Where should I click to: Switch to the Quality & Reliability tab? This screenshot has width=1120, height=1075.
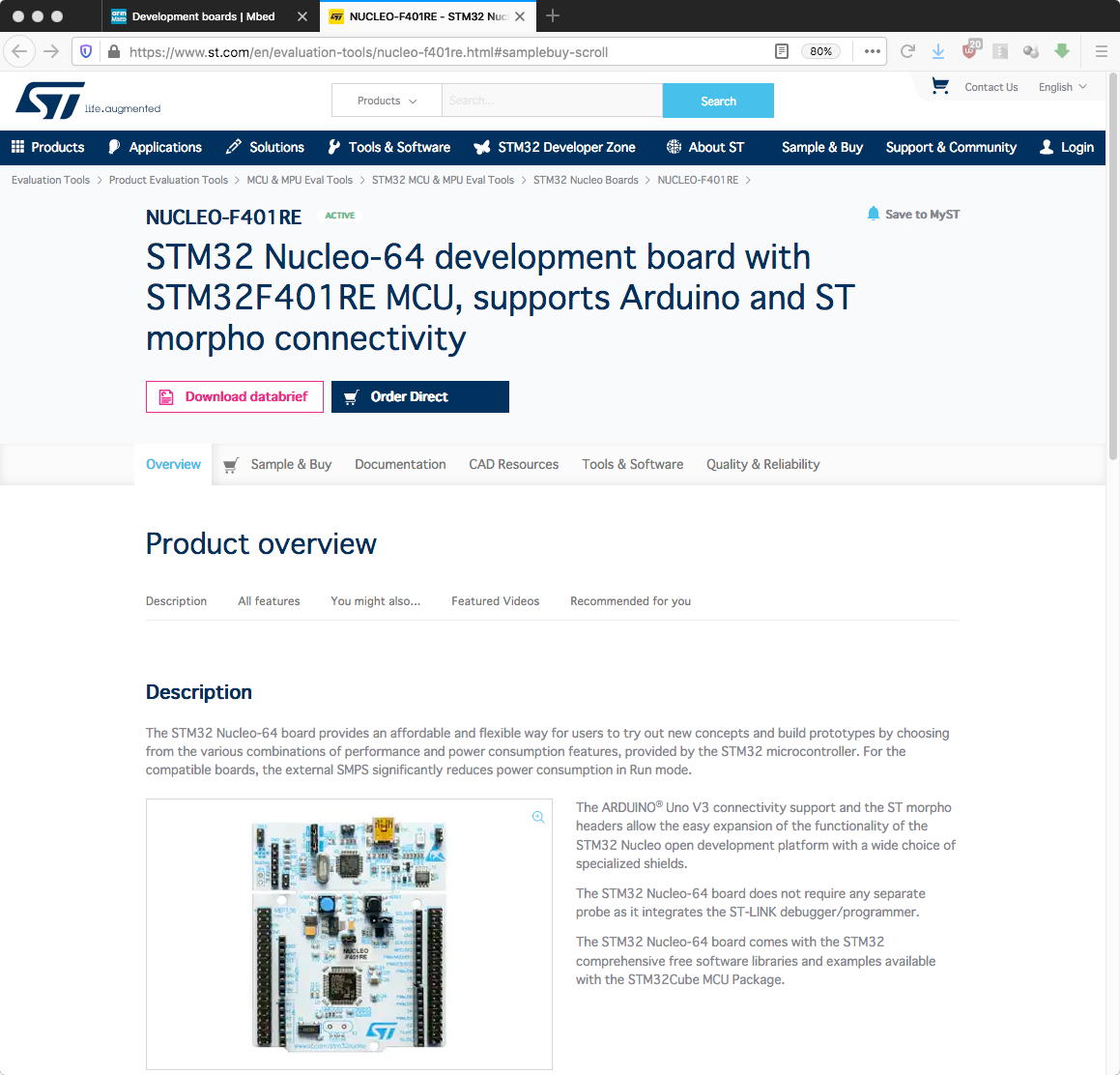[762, 465]
